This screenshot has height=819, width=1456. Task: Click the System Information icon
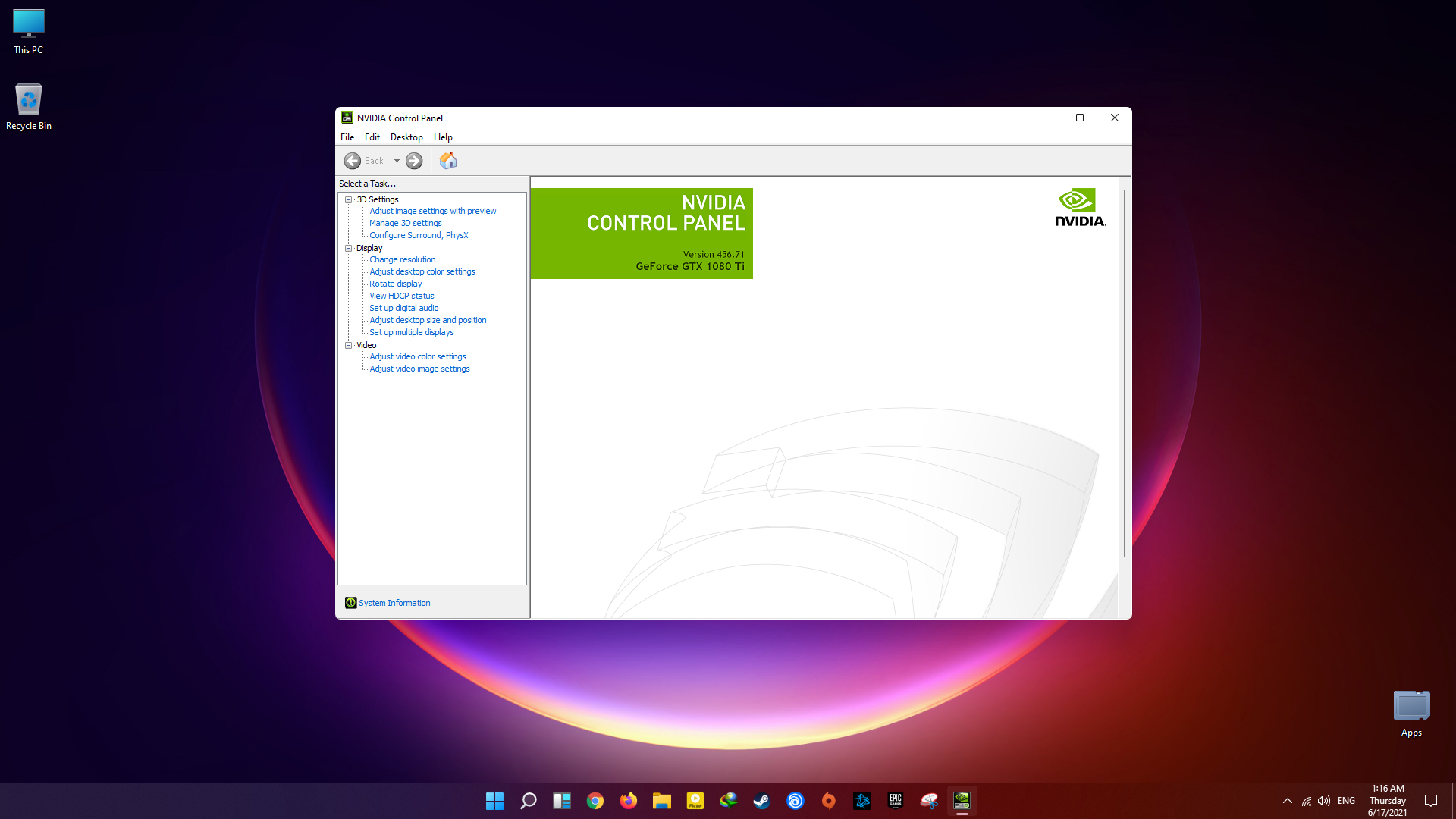350,603
